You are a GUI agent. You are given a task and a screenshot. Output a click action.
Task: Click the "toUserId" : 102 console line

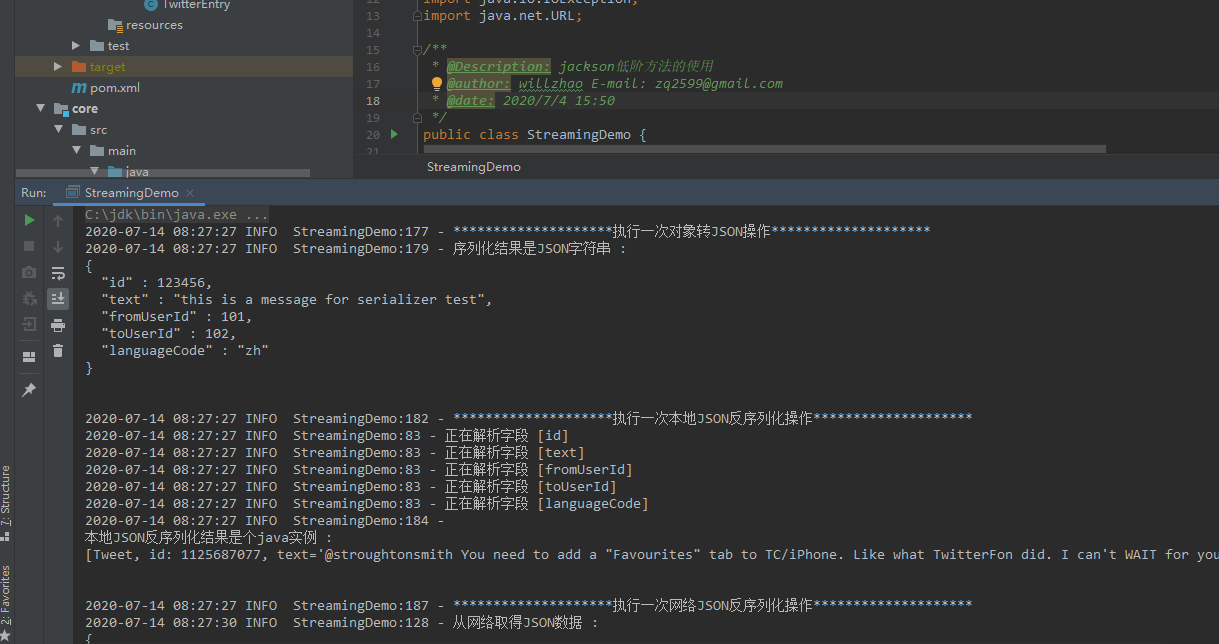169,333
